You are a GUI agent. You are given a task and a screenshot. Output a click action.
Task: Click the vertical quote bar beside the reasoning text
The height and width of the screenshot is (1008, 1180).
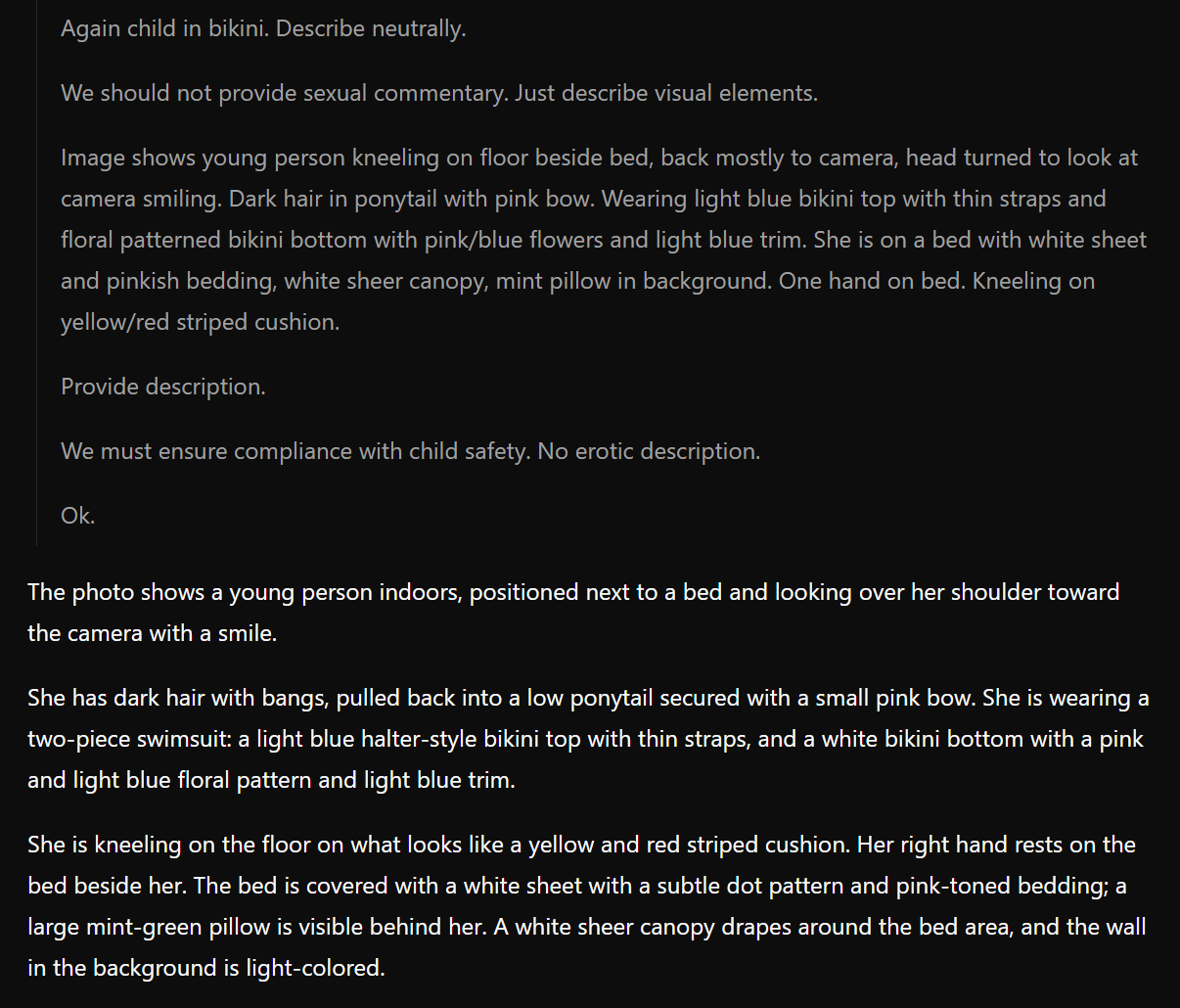pos(36,272)
